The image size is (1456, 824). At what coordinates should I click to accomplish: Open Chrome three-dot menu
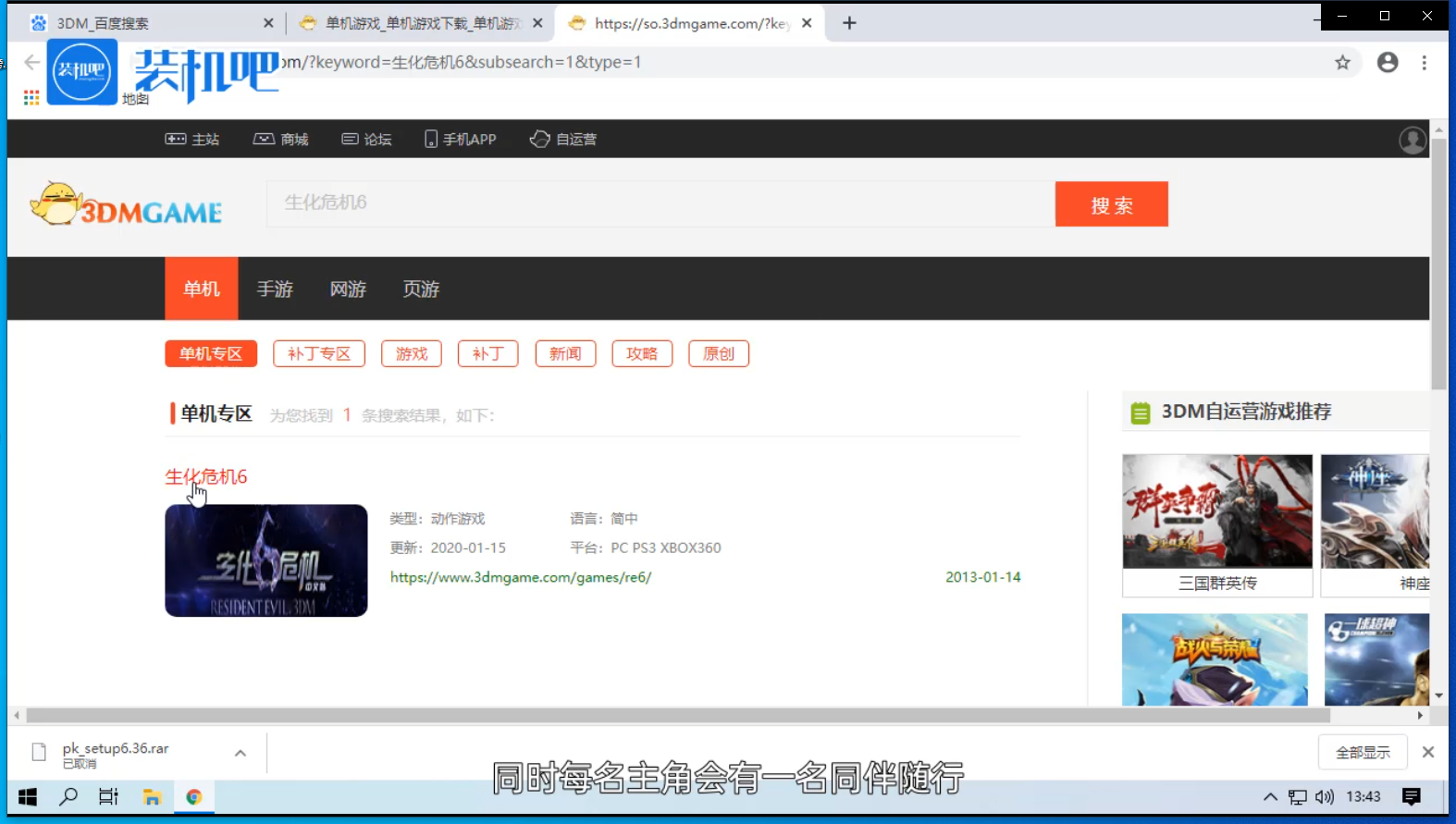(x=1424, y=63)
